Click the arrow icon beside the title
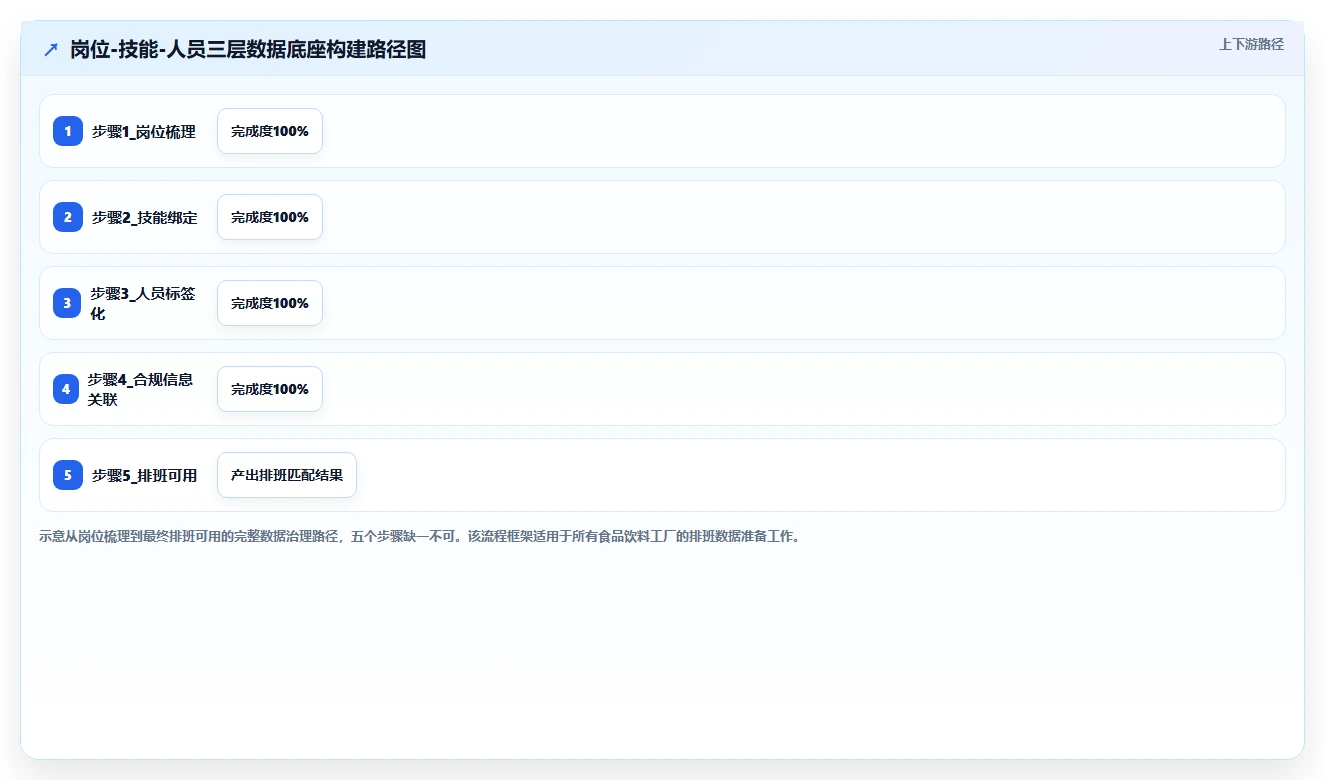 (x=51, y=49)
